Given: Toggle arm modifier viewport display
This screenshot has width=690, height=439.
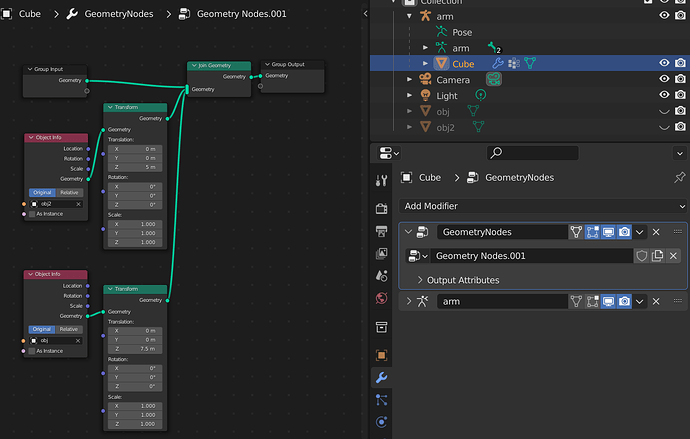Looking at the screenshot, I should click(608, 301).
